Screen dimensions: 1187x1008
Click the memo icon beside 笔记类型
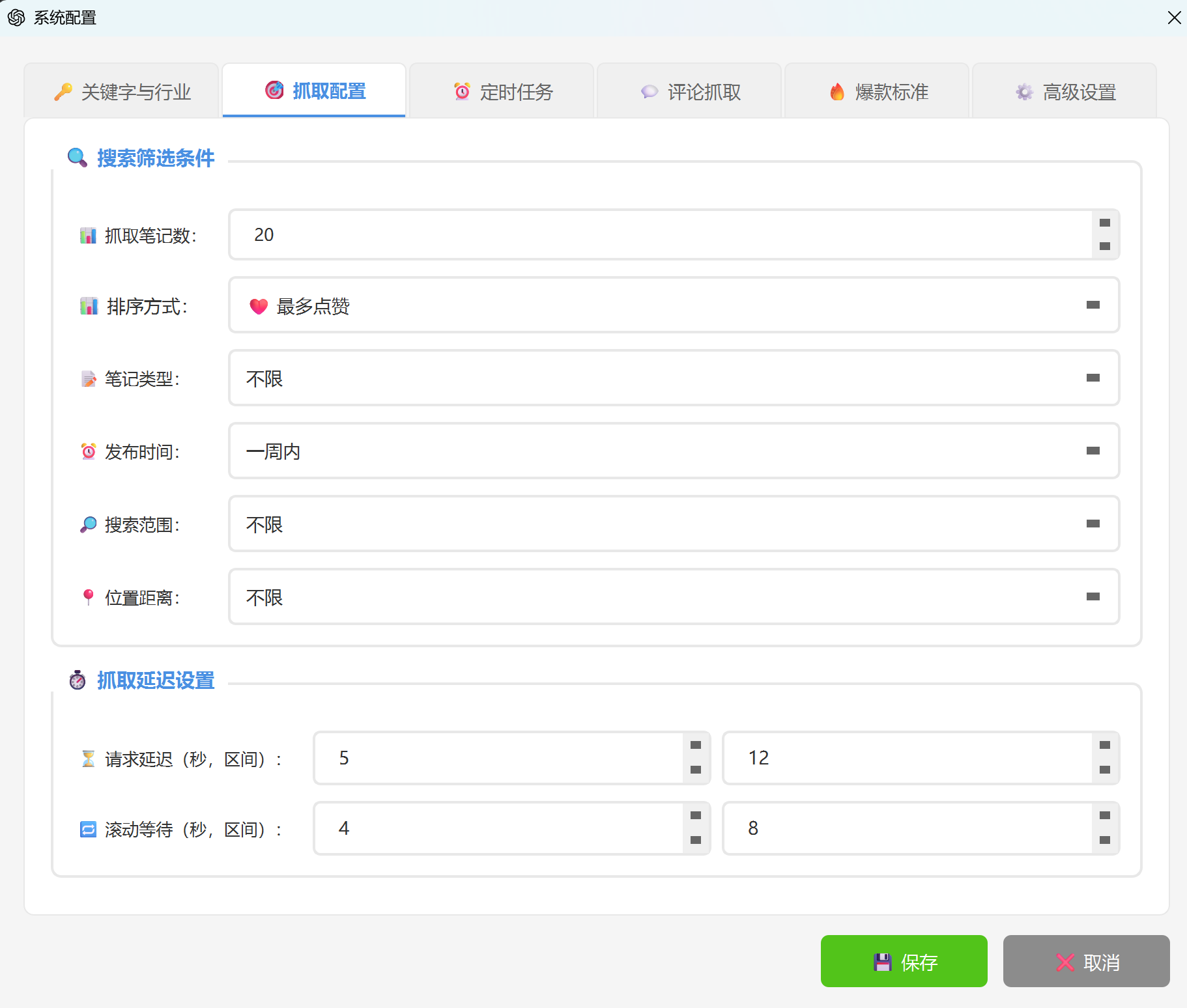click(87, 378)
